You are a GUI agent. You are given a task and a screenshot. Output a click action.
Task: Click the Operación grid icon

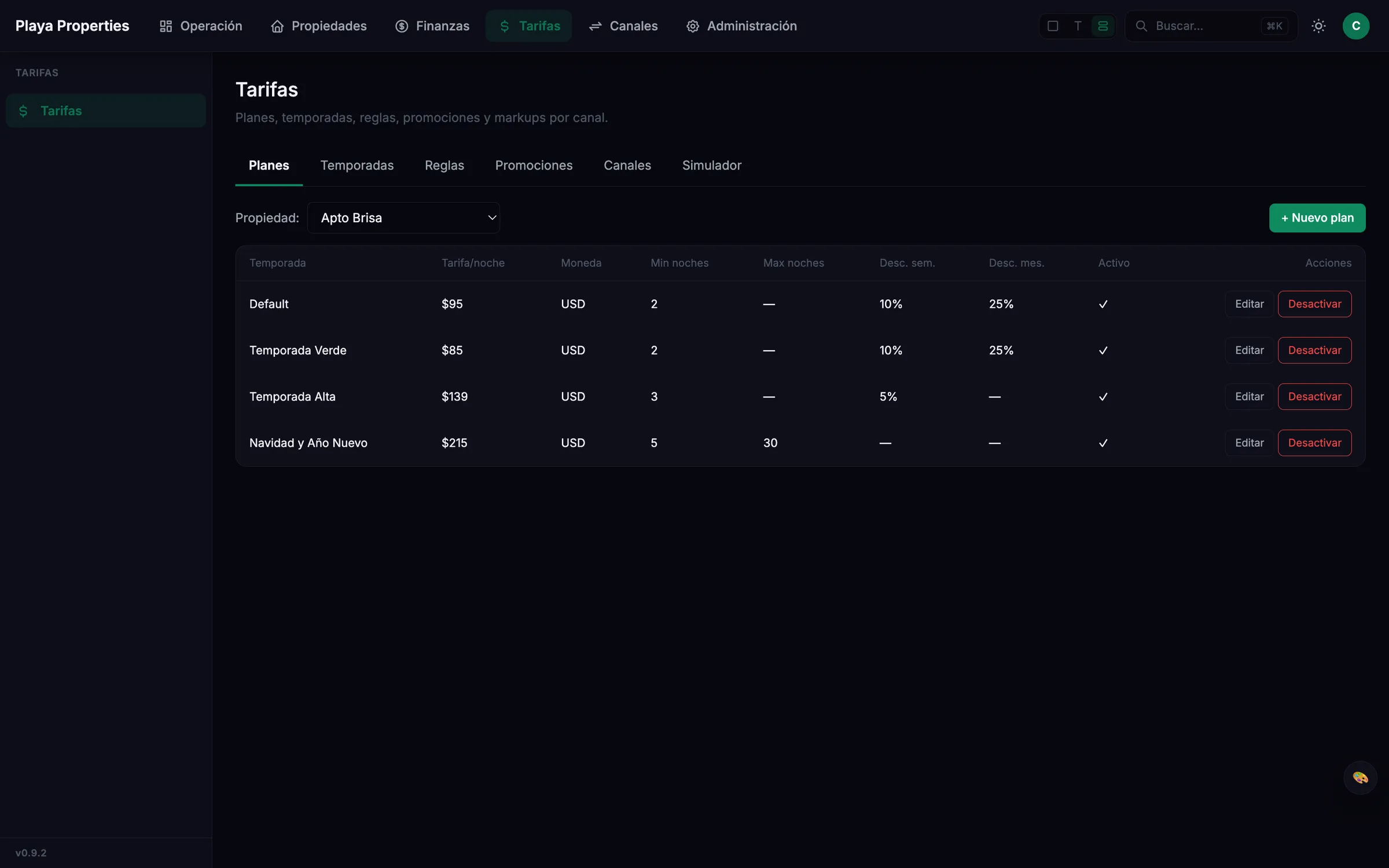tap(166, 26)
